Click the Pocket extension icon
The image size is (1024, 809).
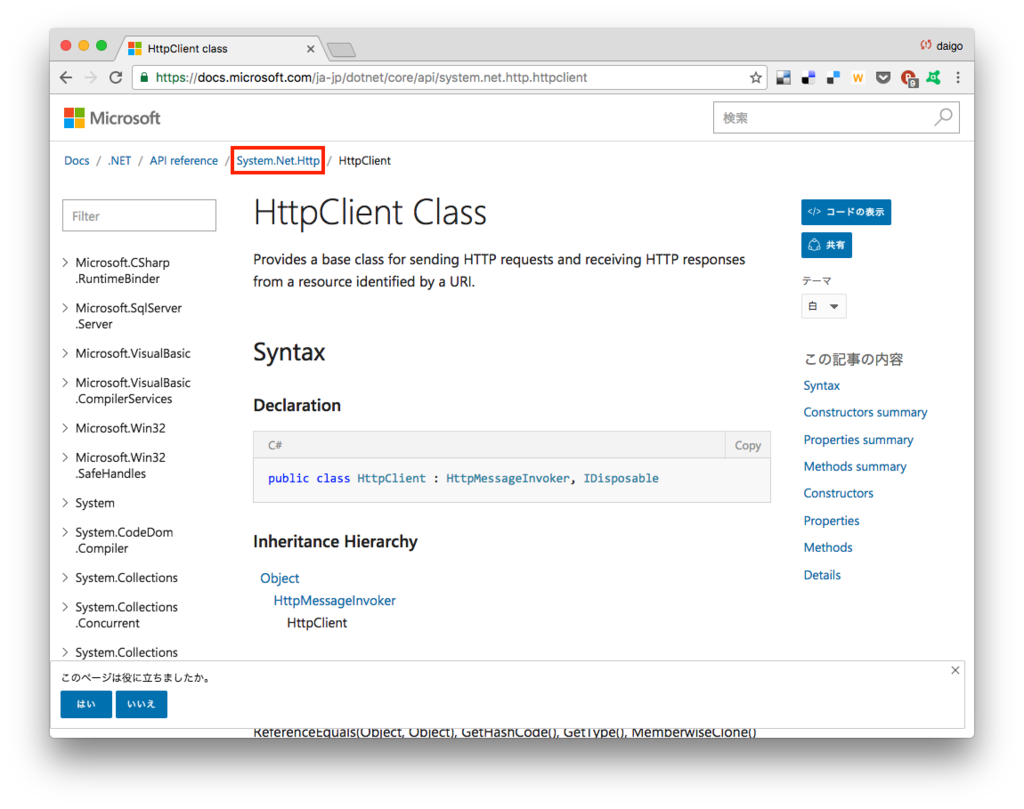click(883, 78)
